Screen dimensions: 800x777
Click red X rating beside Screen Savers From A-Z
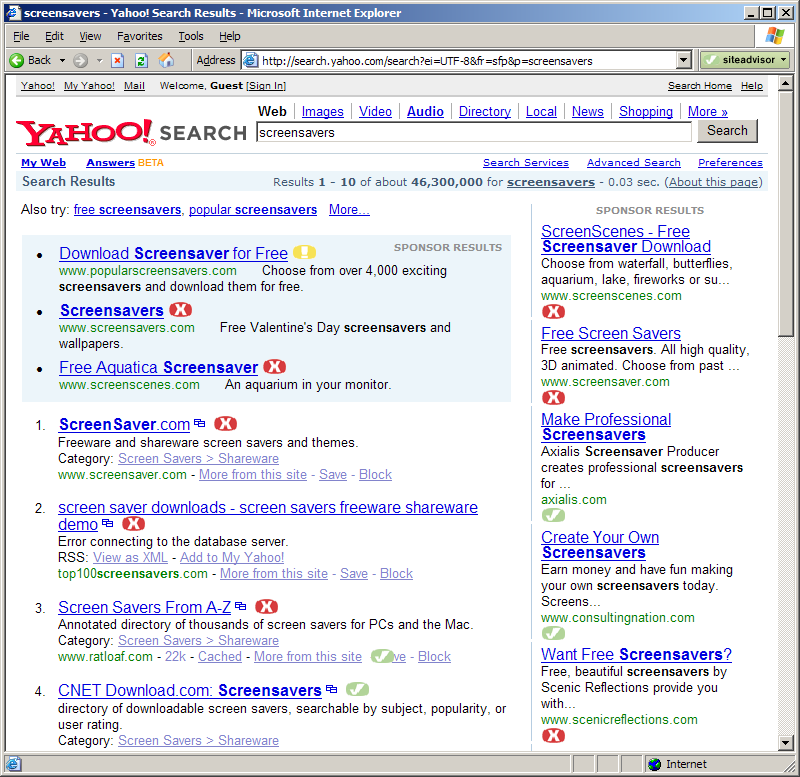[266, 606]
